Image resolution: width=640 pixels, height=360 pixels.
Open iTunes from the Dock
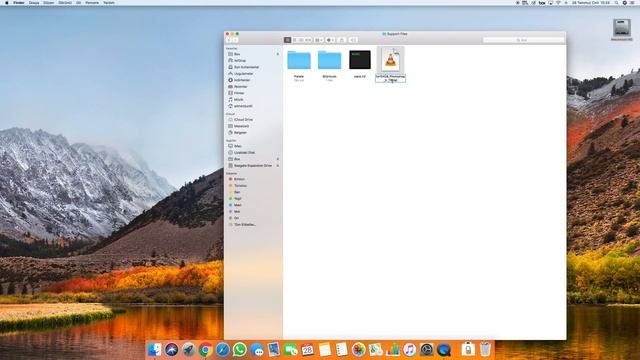pyautogui.click(x=409, y=349)
